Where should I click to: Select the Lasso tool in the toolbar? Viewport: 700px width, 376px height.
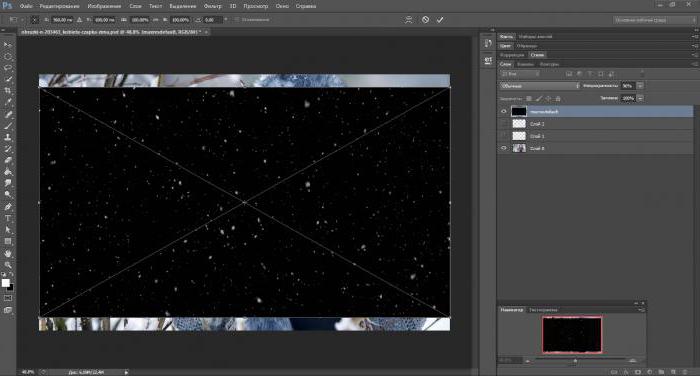point(8,68)
